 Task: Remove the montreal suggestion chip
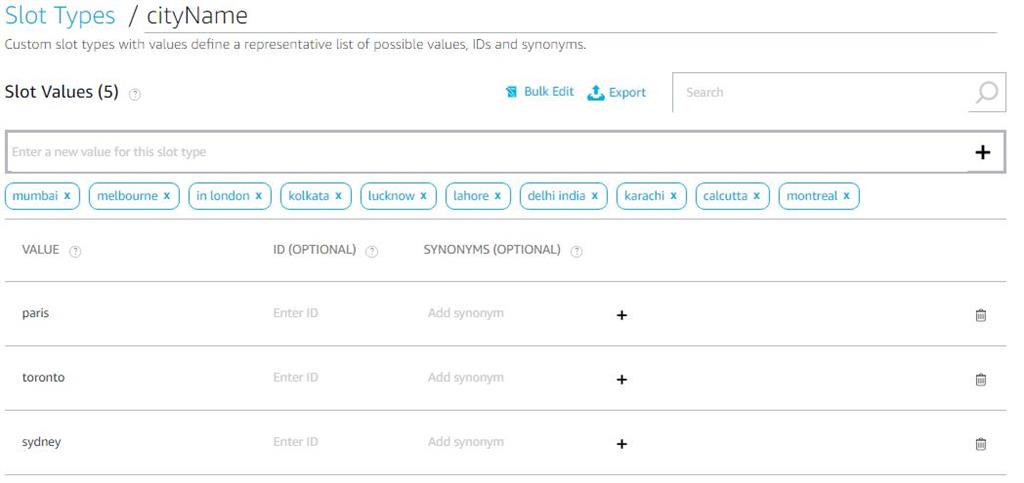click(x=846, y=196)
